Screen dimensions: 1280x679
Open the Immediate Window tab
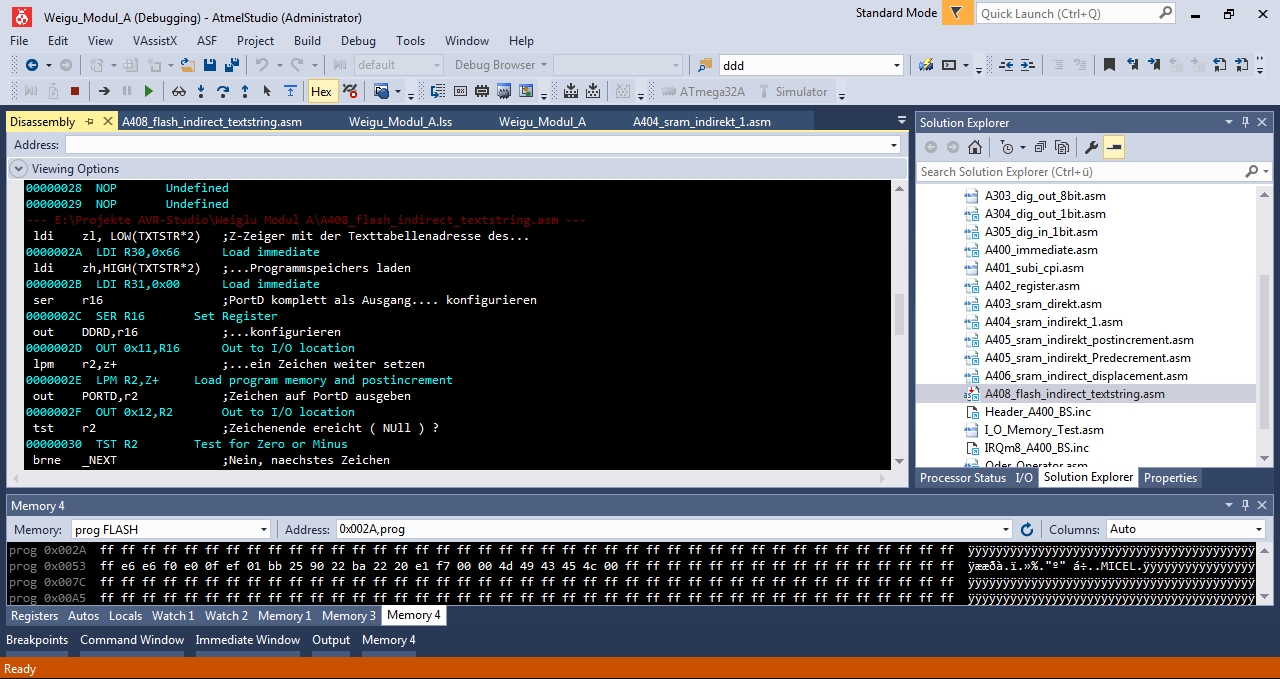coord(247,640)
